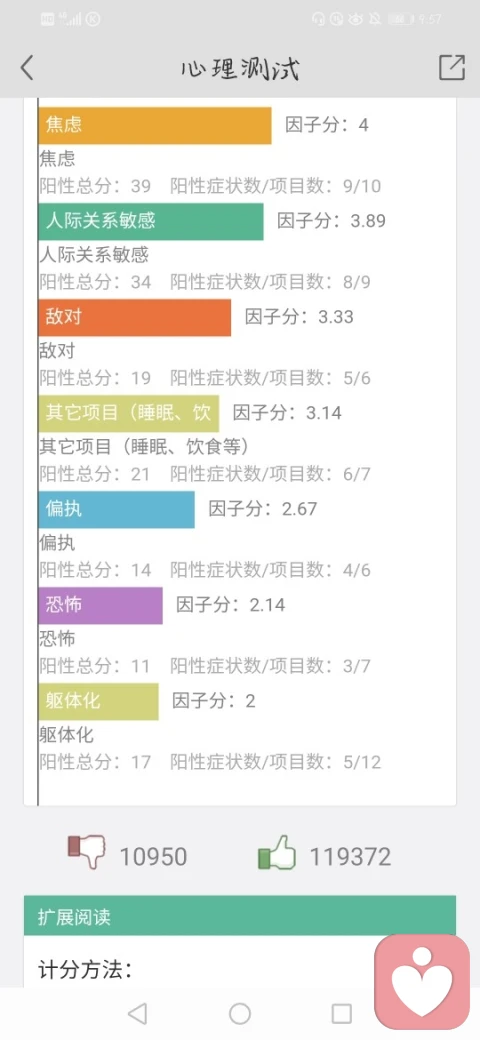Tap the 10950 dislikes count

153,857
